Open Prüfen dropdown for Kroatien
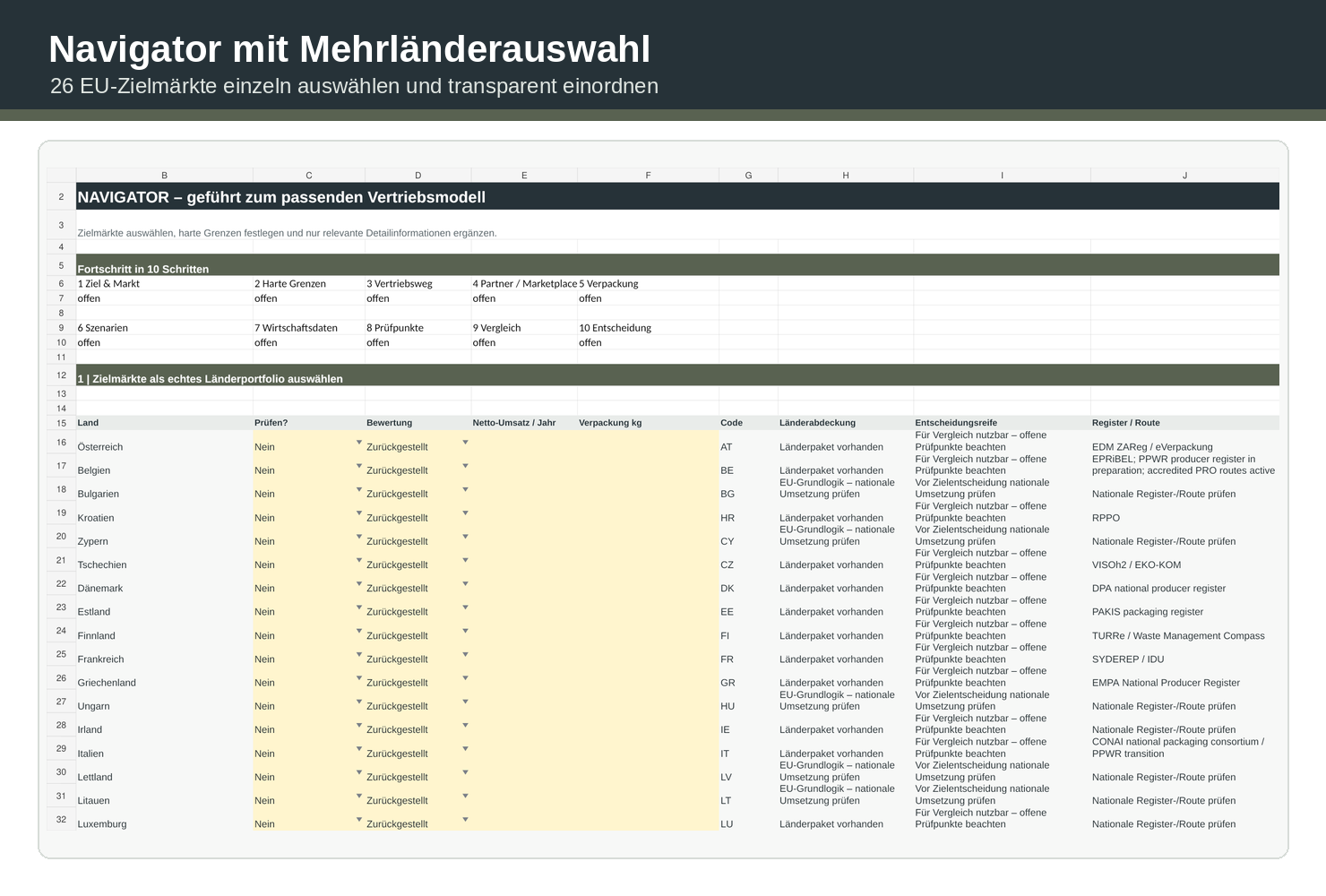The image size is (1326, 896). [359, 513]
